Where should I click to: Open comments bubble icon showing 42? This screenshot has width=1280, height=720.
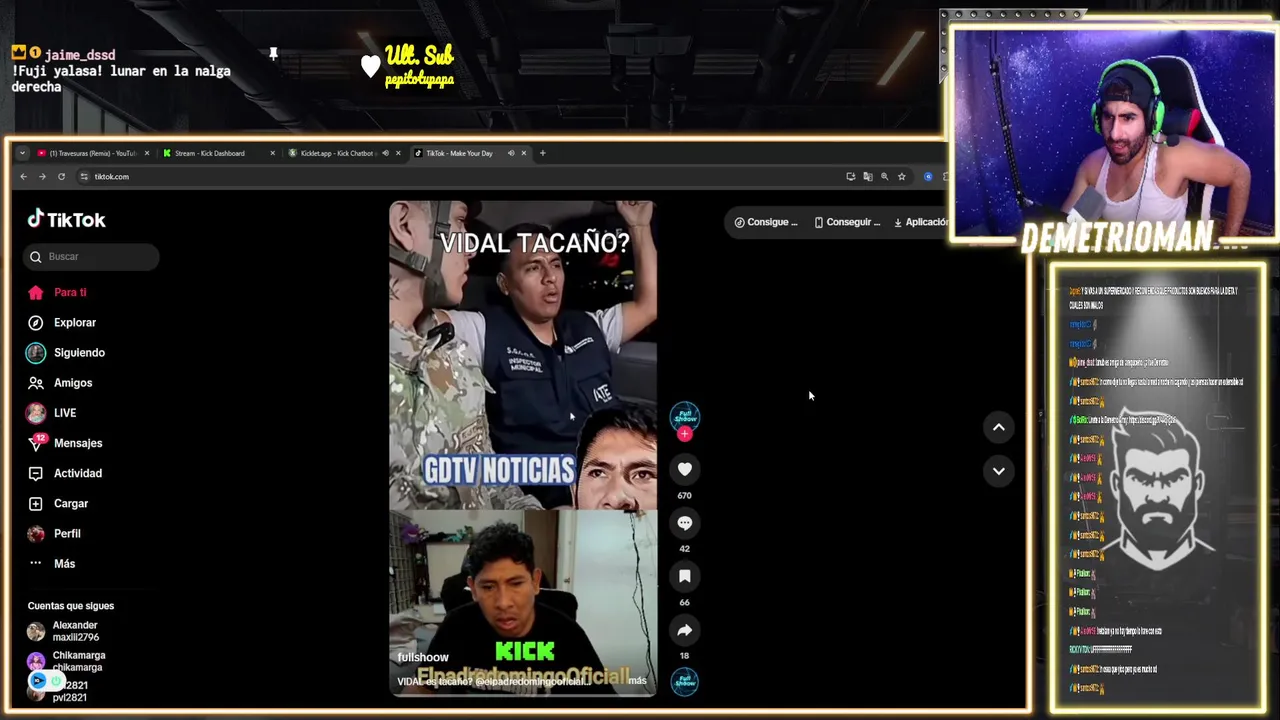pos(685,523)
